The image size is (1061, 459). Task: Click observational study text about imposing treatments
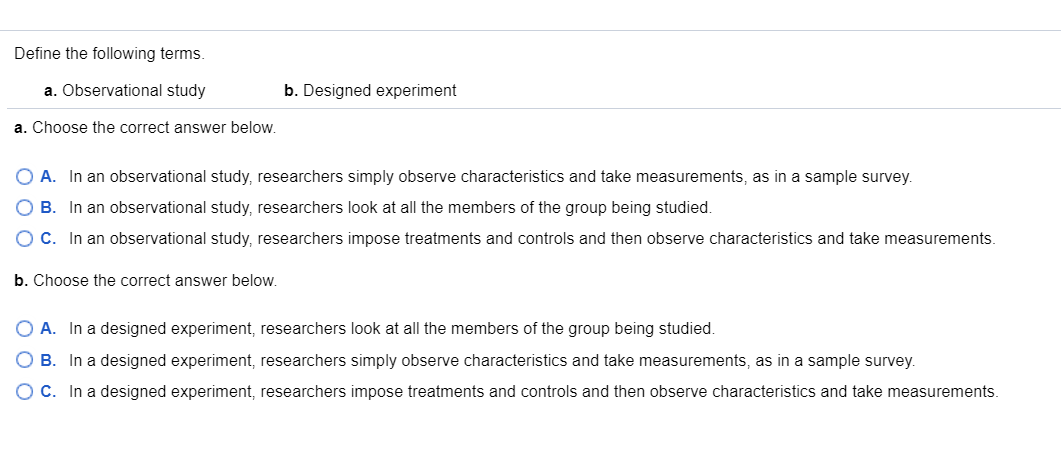[x=532, y=239]
